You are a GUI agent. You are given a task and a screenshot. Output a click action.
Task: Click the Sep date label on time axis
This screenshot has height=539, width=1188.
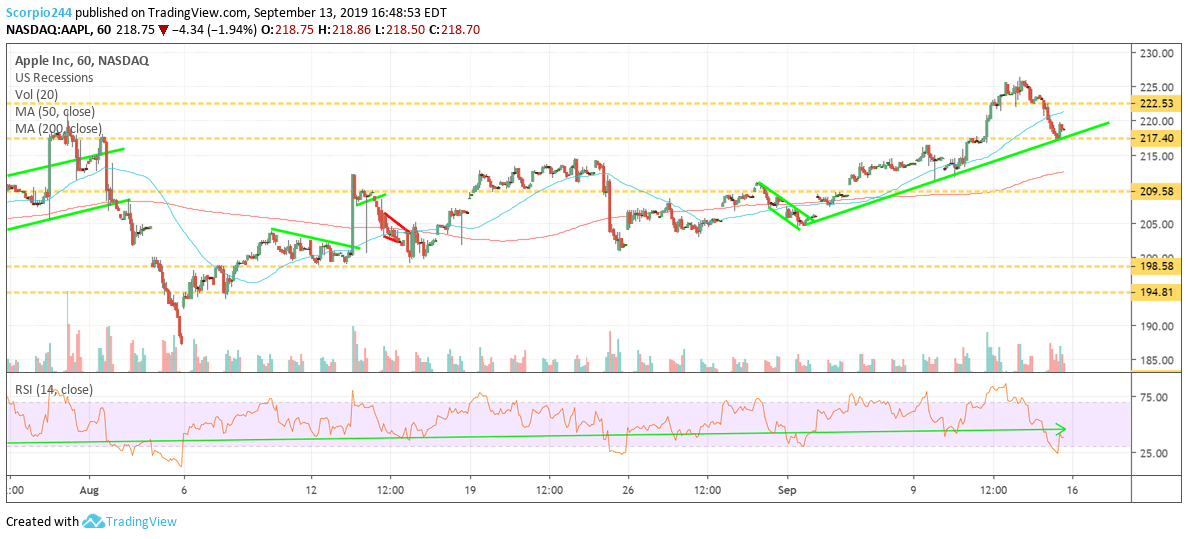[x=787, y=489]
